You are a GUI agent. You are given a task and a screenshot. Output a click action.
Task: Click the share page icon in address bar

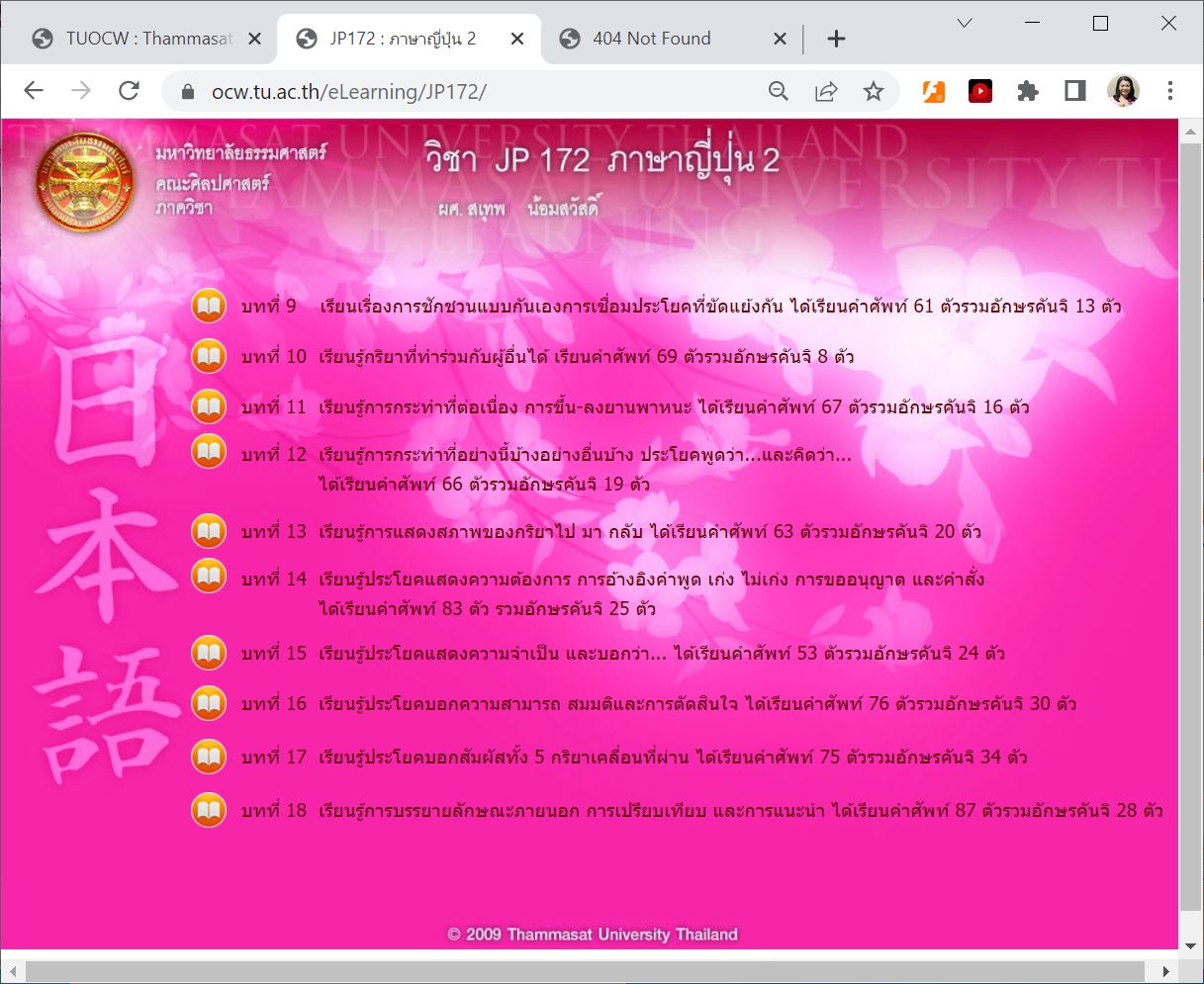[826, 91]
